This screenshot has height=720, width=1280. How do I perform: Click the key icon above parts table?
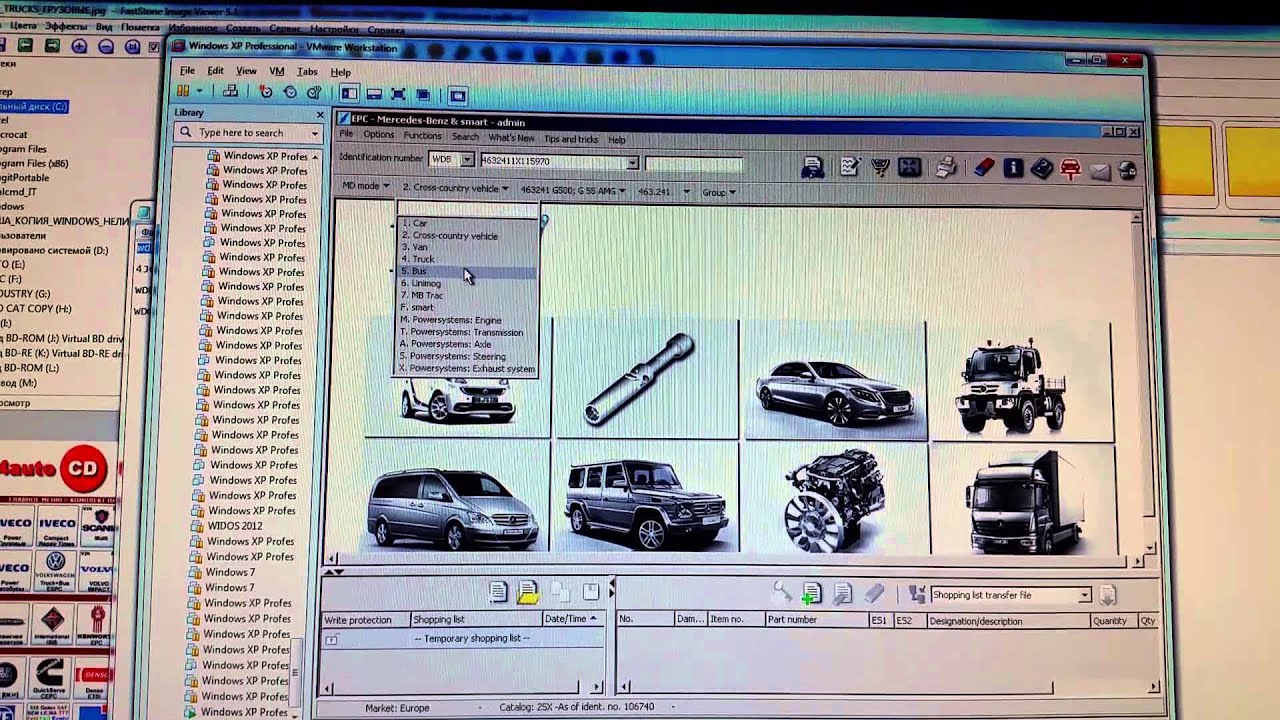(x=782, y=593)
